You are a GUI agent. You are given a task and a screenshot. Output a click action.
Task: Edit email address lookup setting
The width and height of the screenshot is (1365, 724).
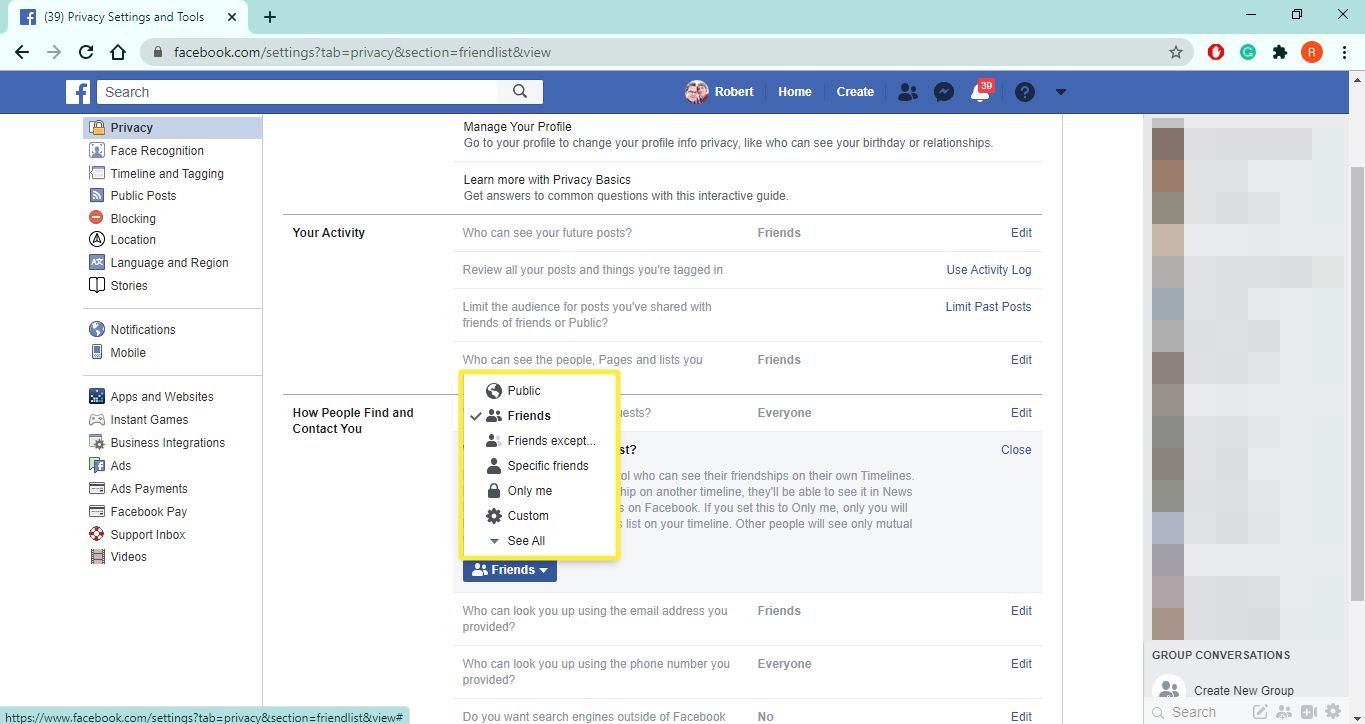[1021, 611]
